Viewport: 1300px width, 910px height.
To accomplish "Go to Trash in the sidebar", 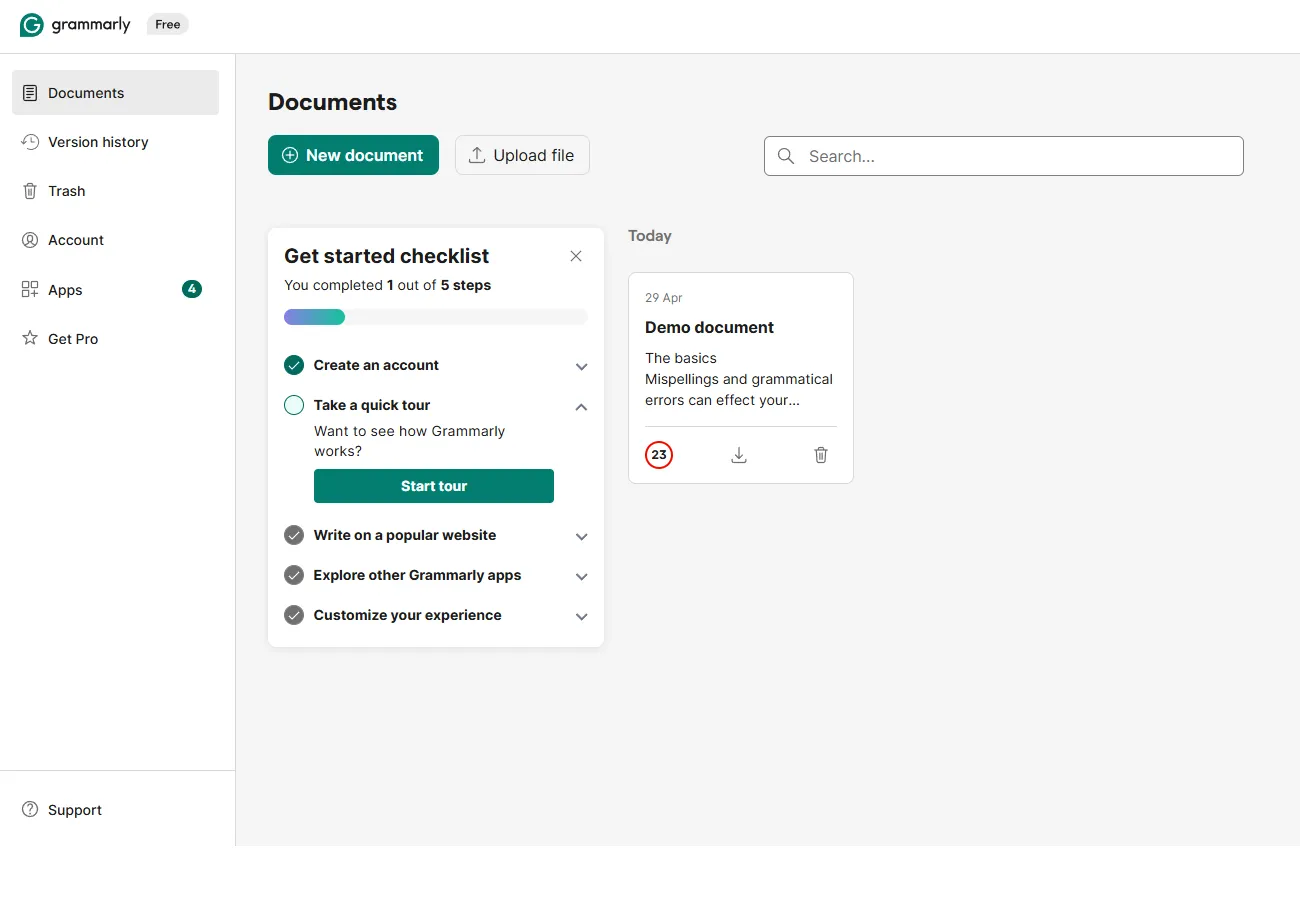I will click(115, 191).
